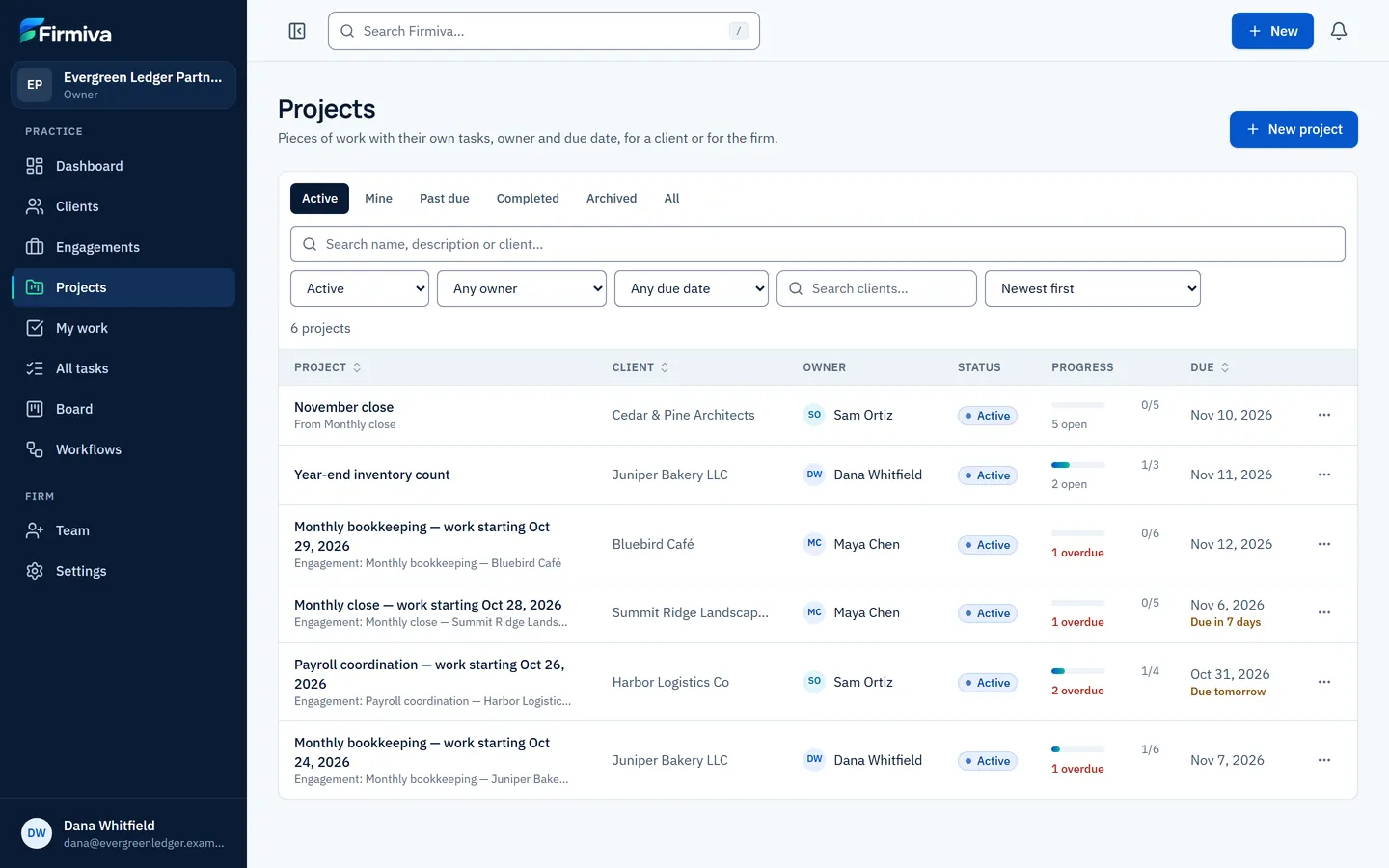
Task: Click the New button in top bar
Action: (x=1272, y=31)
